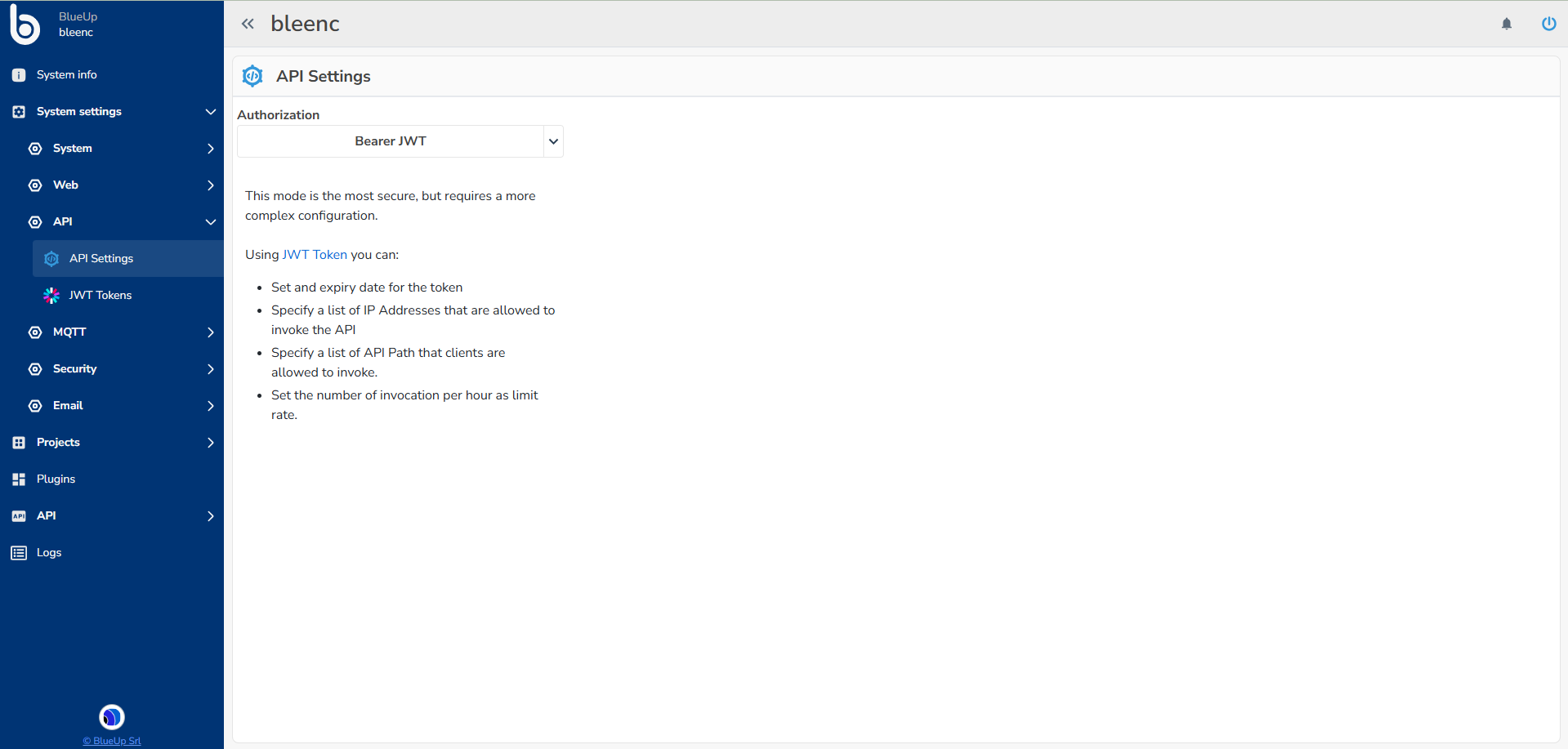This screenshot has width=1568, height=749.
Task: Click the round BlueUp footer logo
Action: click(x=112, y=716)
